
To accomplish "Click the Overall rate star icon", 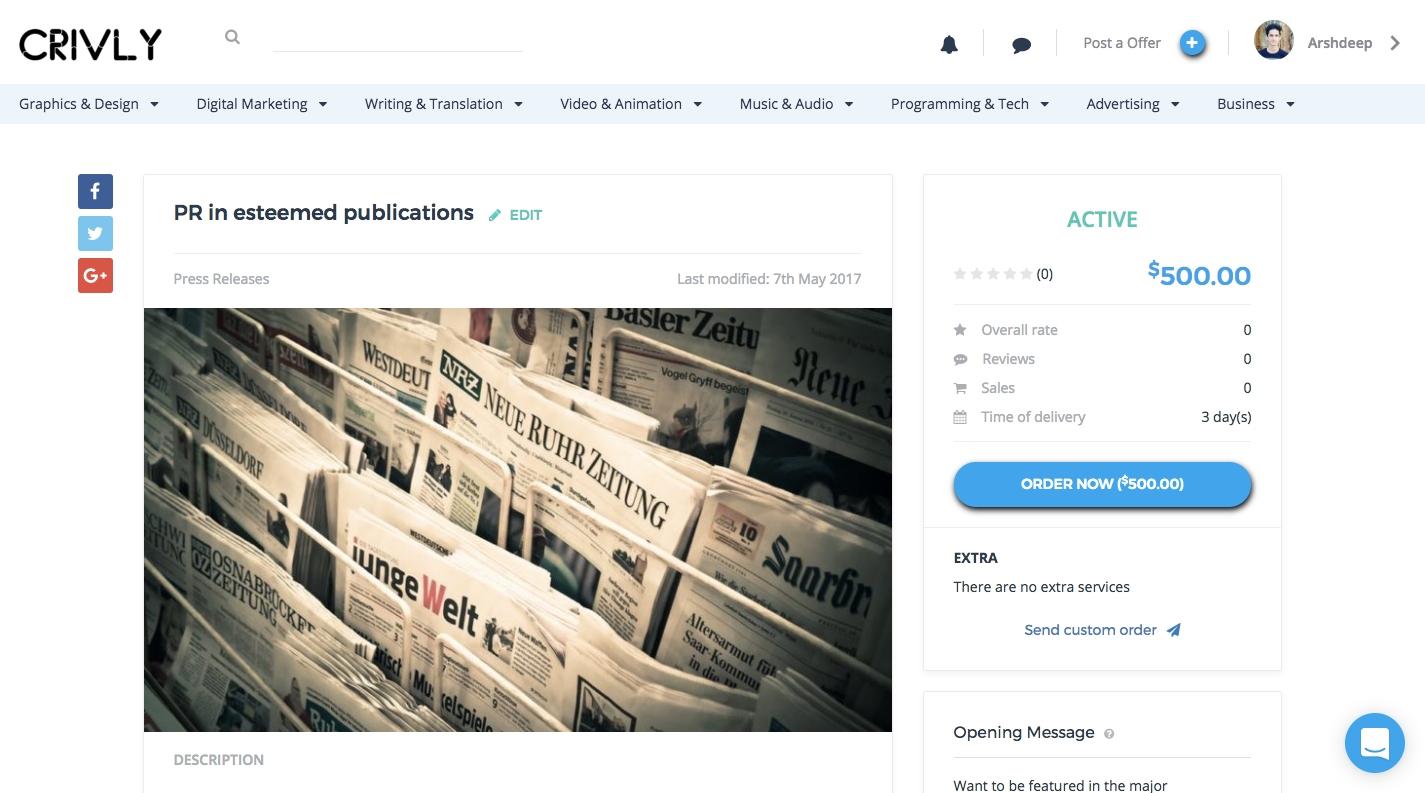I will [960, 330].
